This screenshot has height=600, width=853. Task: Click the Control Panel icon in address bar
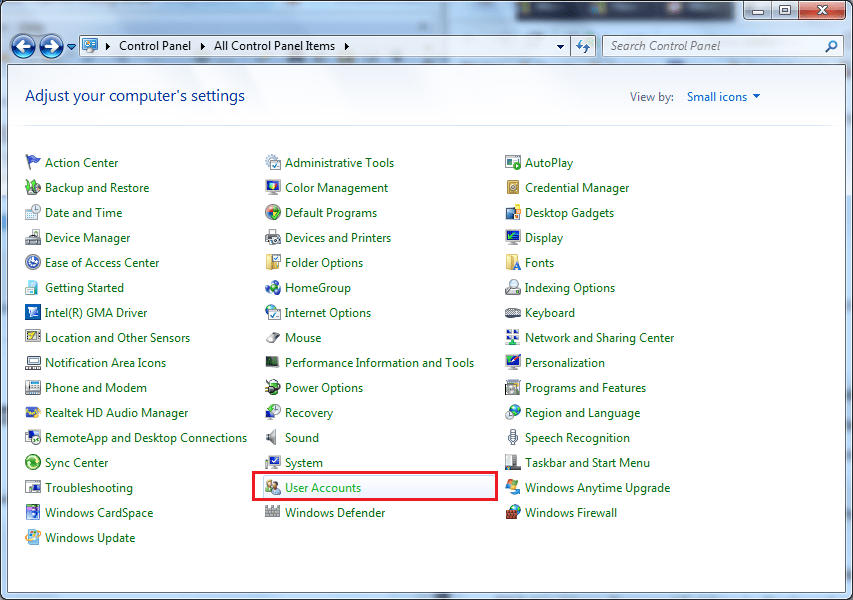pos(90,45)
